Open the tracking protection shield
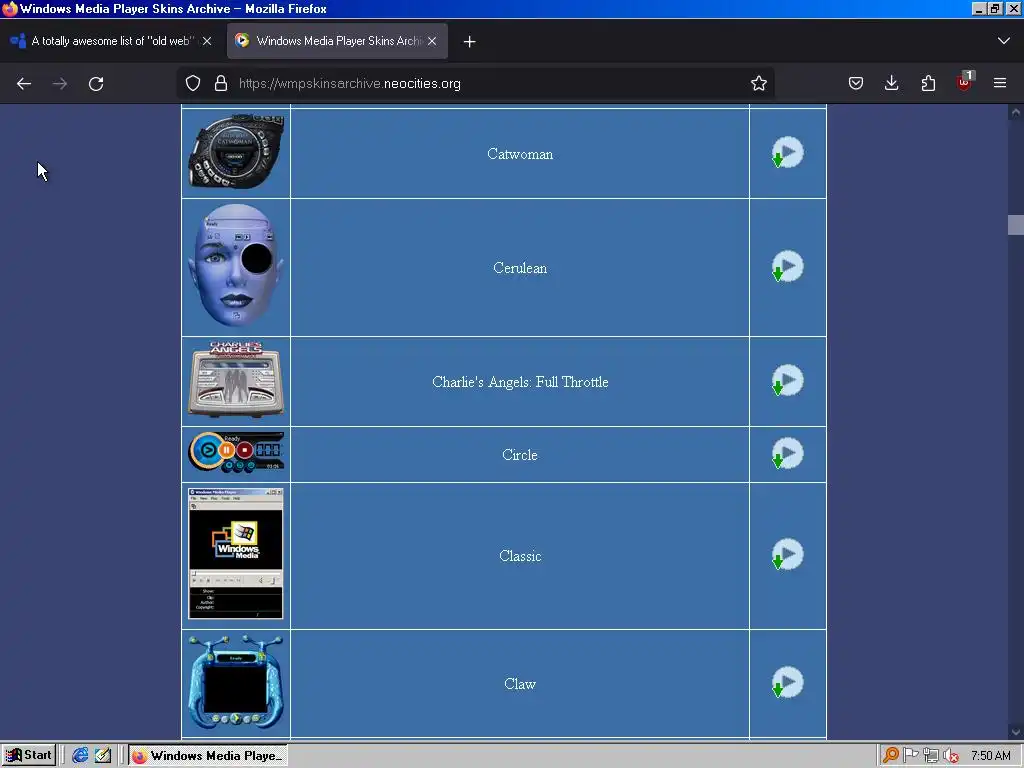Viewport: 1024px width, 768px height. [193, 84]
